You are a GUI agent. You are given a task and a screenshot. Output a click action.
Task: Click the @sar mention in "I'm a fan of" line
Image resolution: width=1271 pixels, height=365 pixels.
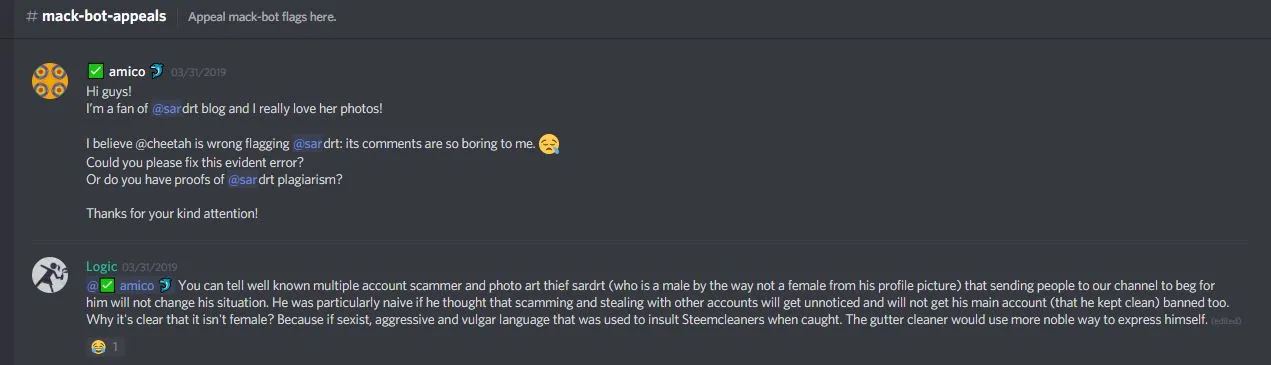coord(166,108)
